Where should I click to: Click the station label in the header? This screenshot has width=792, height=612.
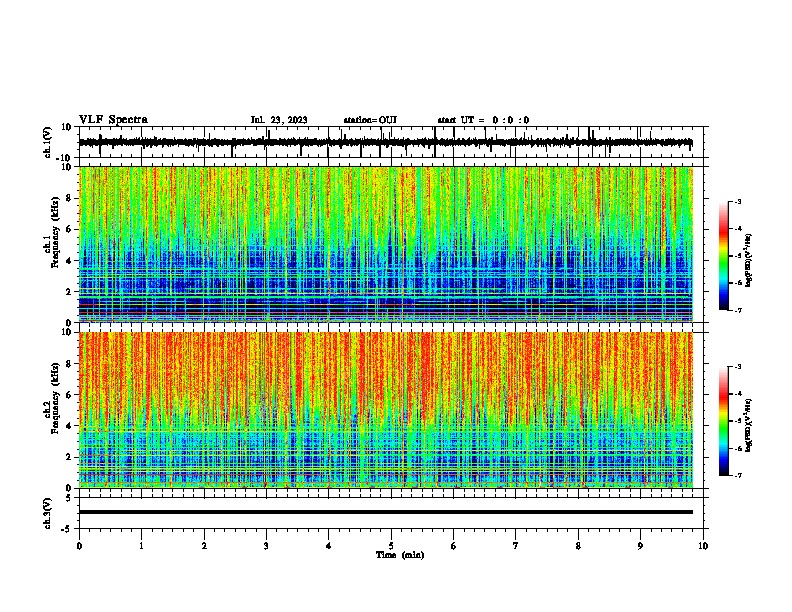[x=370, y=120]
